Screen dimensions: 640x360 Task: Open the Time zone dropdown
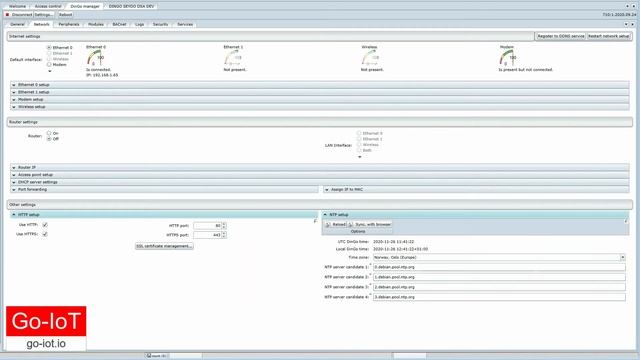click(622, 258)
